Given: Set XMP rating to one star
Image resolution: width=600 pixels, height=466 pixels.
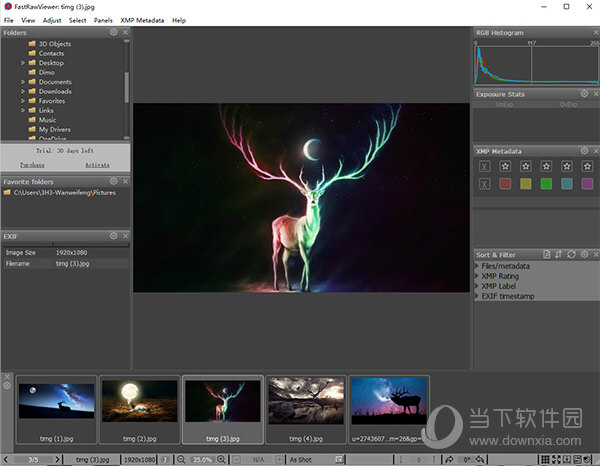Looking at the screenshot, I should [x=505, y=166].
